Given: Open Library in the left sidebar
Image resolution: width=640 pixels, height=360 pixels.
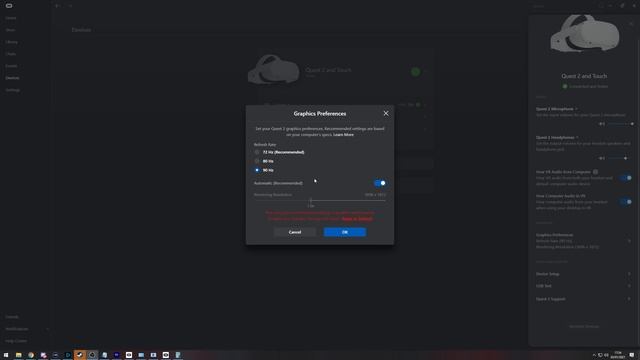Looking at the screenshot, I should tap(11, 42).
